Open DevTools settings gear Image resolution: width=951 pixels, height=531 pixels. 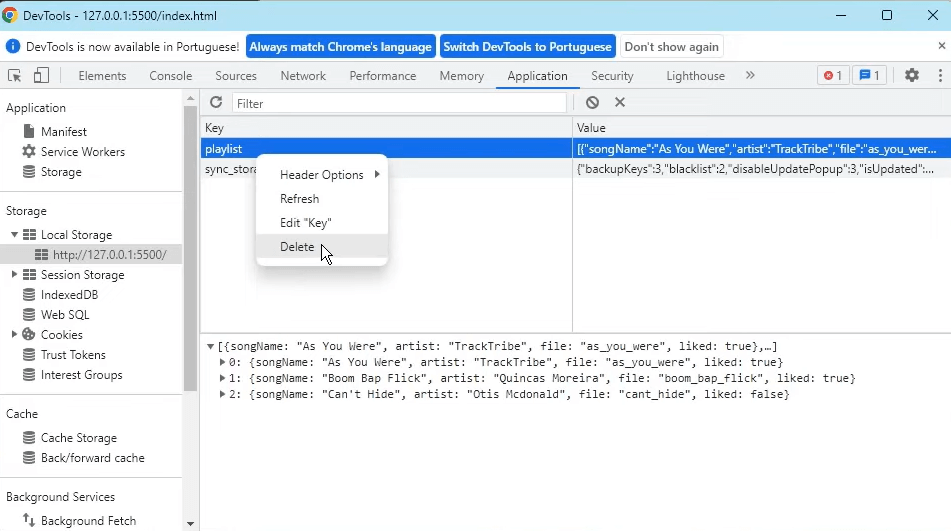coord(911,76)
